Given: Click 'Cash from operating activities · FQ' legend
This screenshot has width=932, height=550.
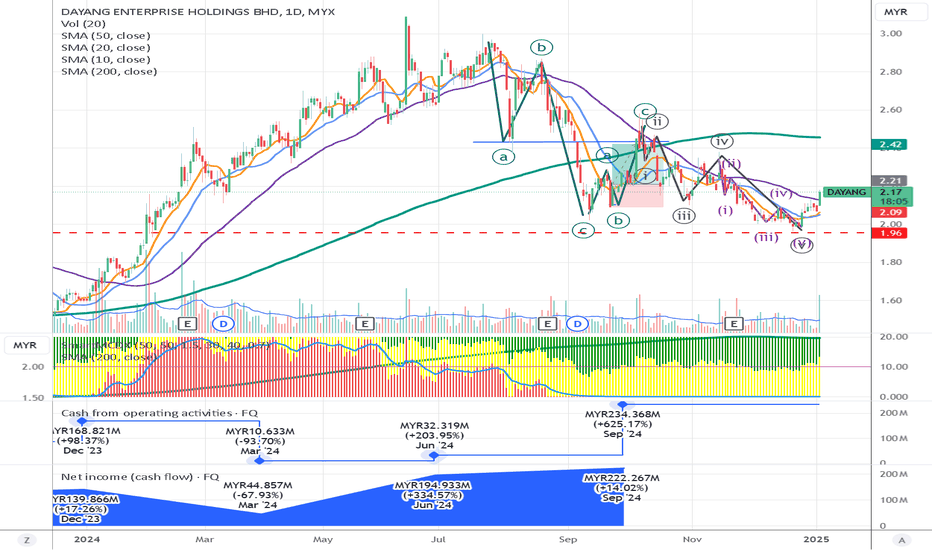Looking at the screenshot, I should pos(159,413).
